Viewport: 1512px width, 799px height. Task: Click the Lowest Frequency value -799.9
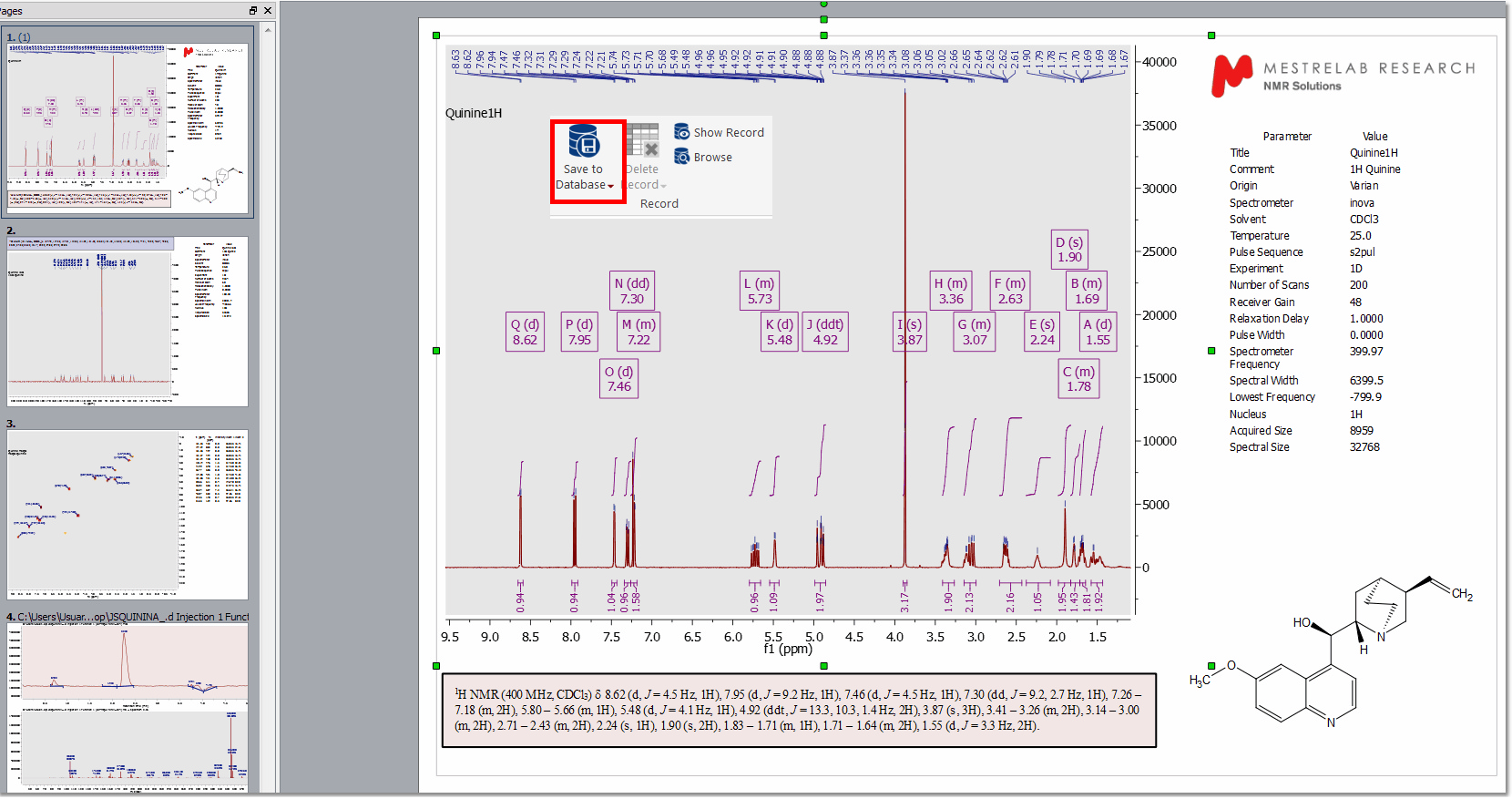pyautogui.click(x=1365, y=396)
